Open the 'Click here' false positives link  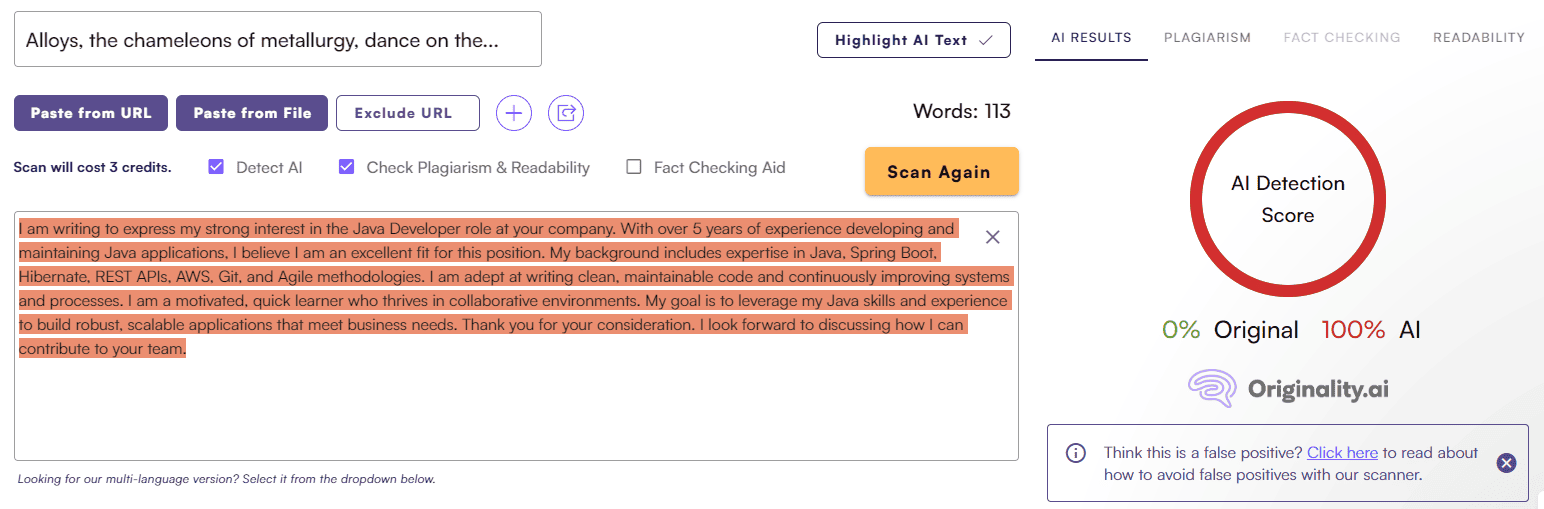1342,453
